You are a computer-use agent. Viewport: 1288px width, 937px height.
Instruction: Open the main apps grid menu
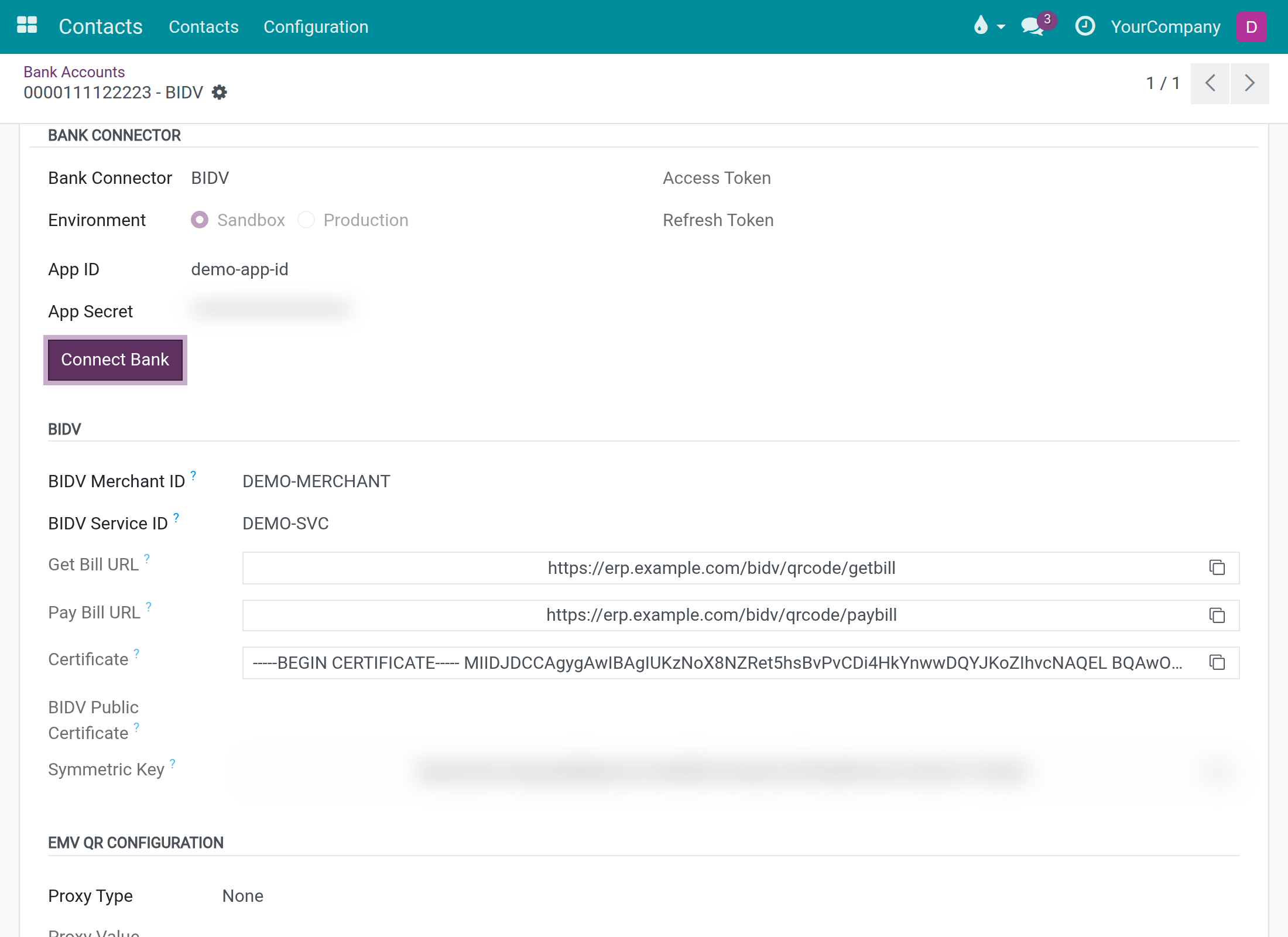click(x=27, y=26)
